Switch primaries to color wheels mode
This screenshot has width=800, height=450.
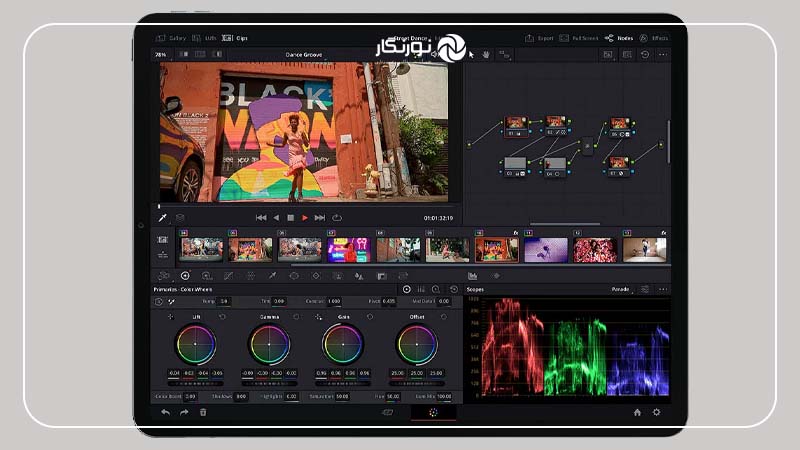(x=407, y=289)
